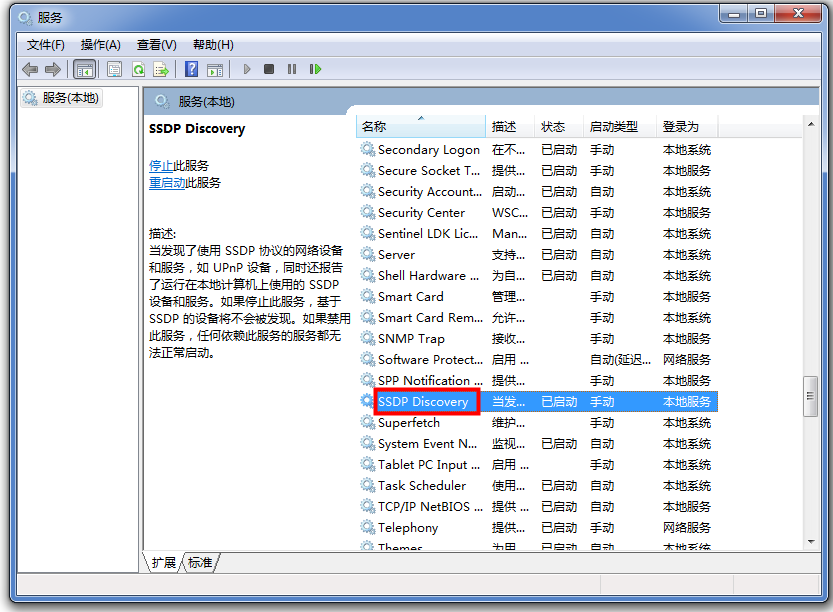This screenshot has width=833, height=612.
Task: Click the 重启动 service link
Action: [x=167, y=183]
